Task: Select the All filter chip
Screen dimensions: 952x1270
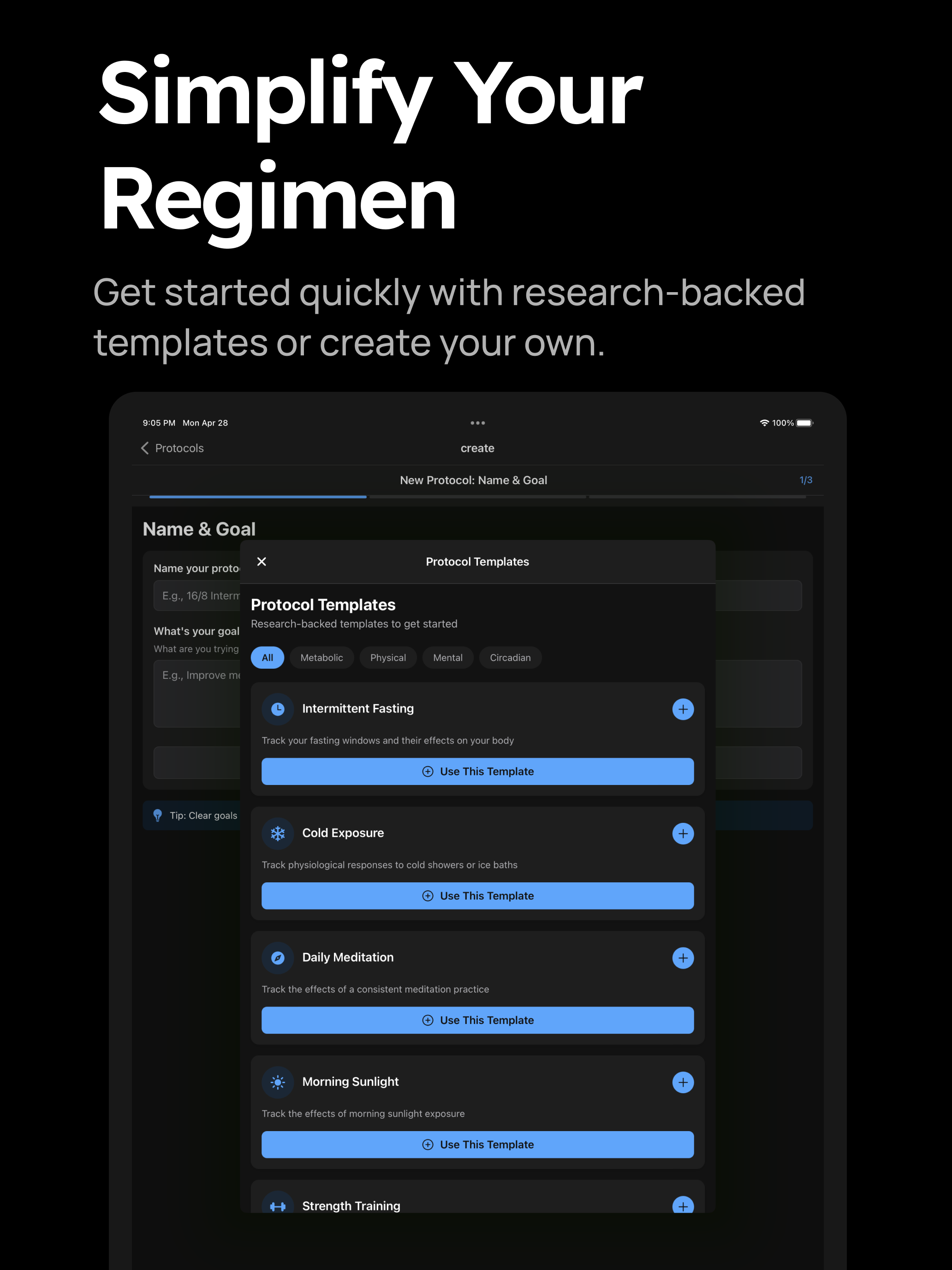Action: (268, 658)
